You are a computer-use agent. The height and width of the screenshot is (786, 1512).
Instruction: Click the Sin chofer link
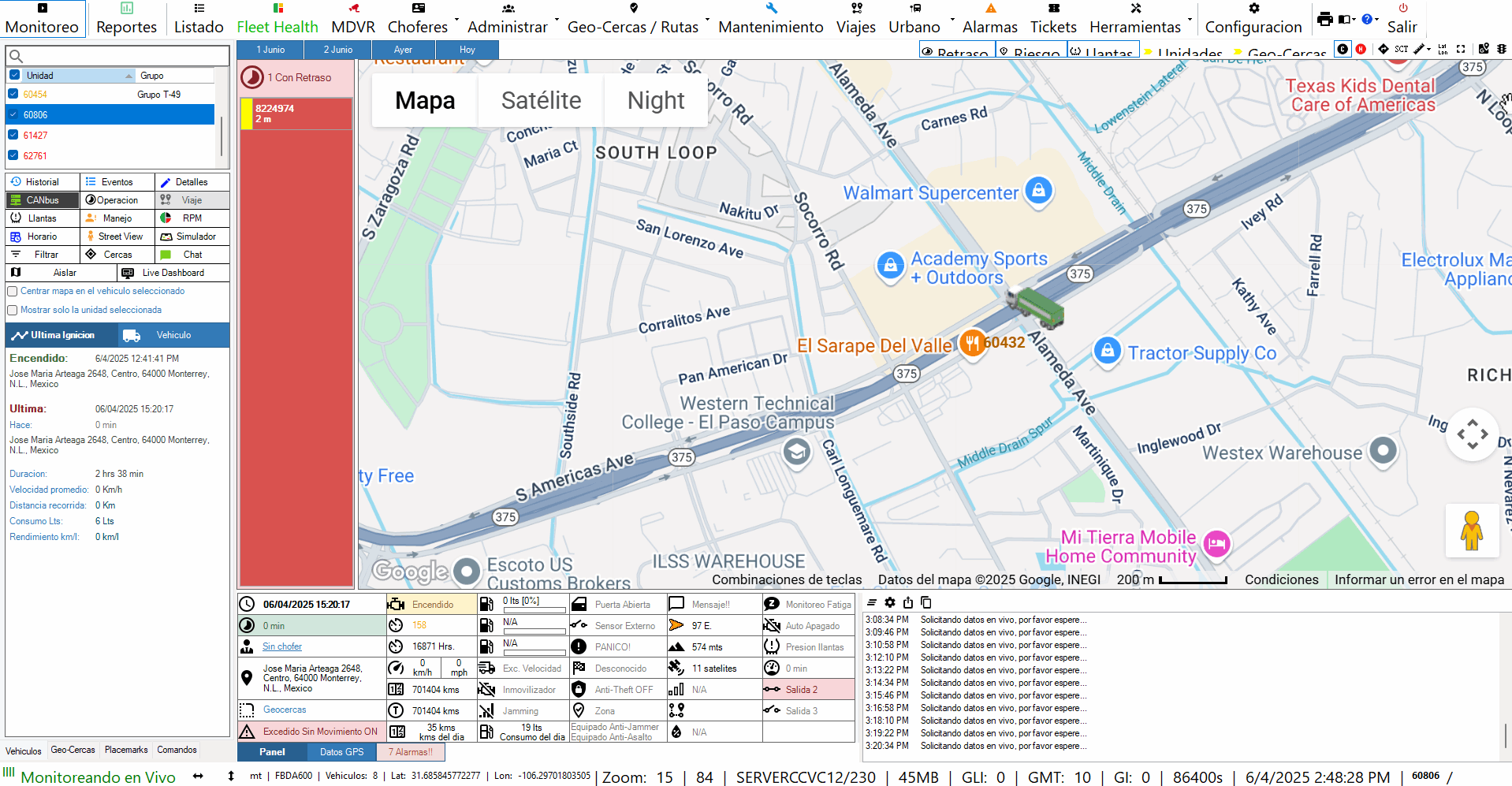pyautogui.click(x=282, y=646)
